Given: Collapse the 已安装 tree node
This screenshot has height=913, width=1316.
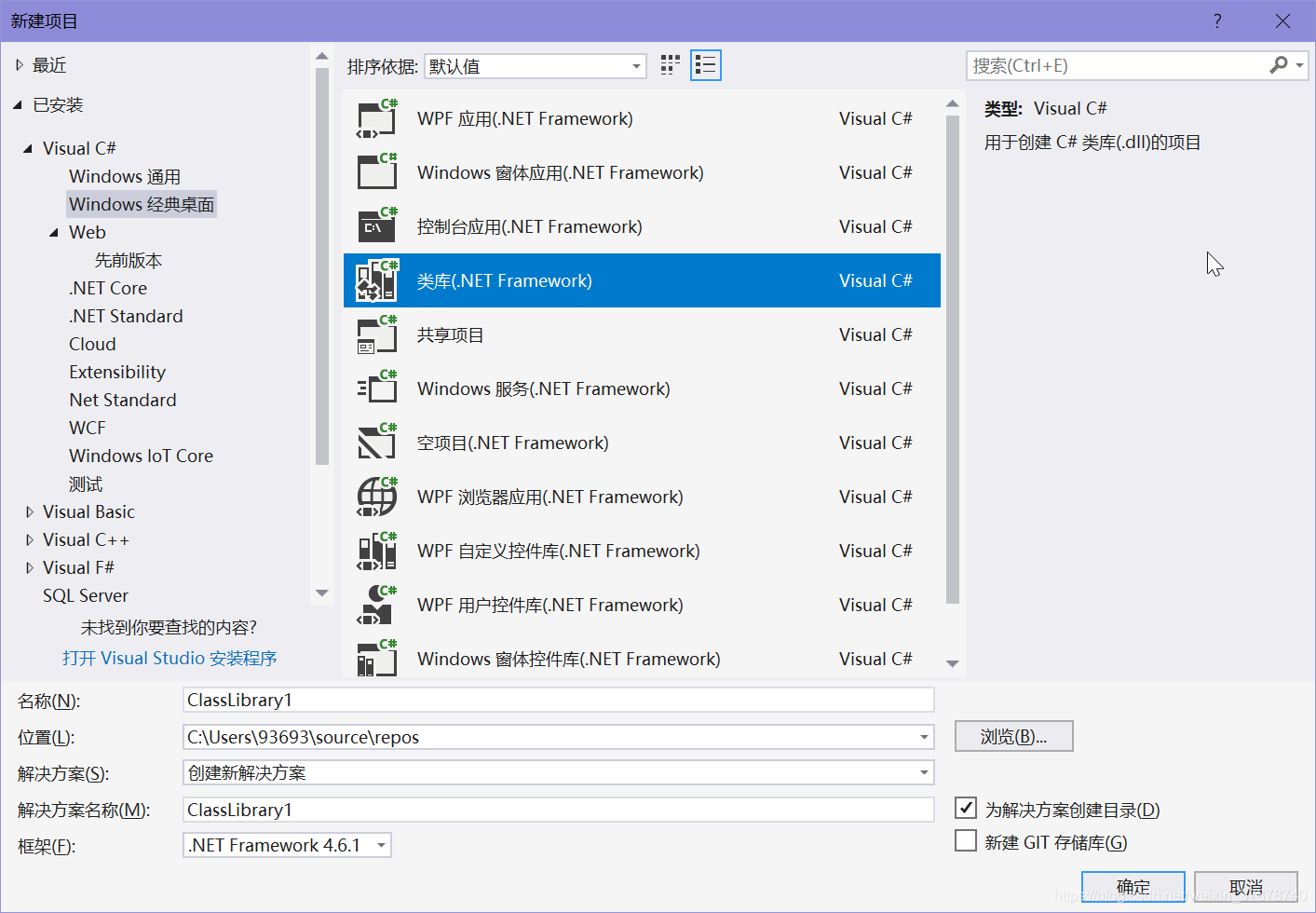Looking at the screenshot, I should point(18,105).
